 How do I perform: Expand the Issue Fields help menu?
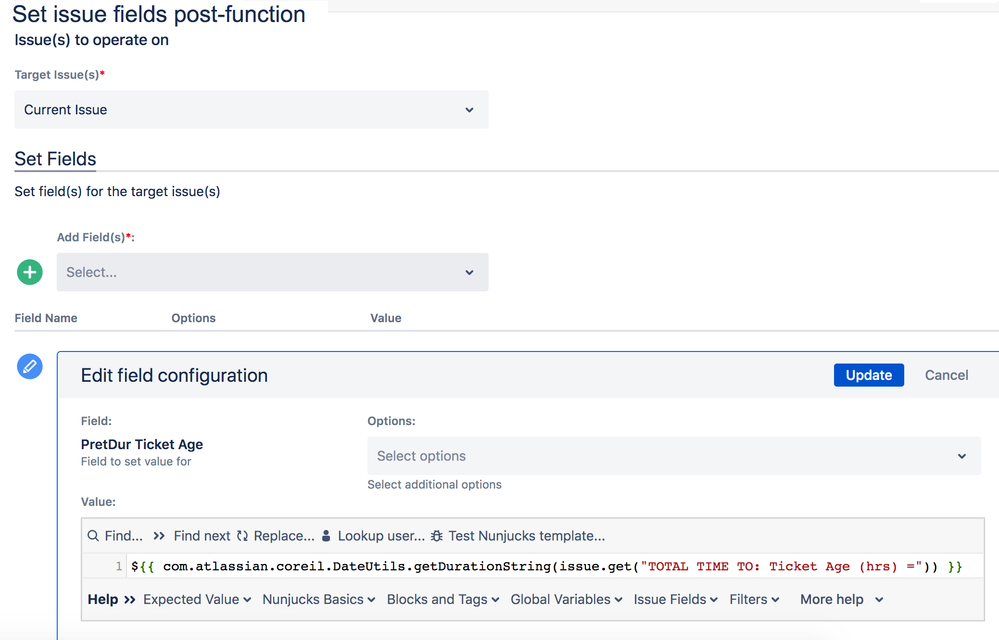point(675,599)
